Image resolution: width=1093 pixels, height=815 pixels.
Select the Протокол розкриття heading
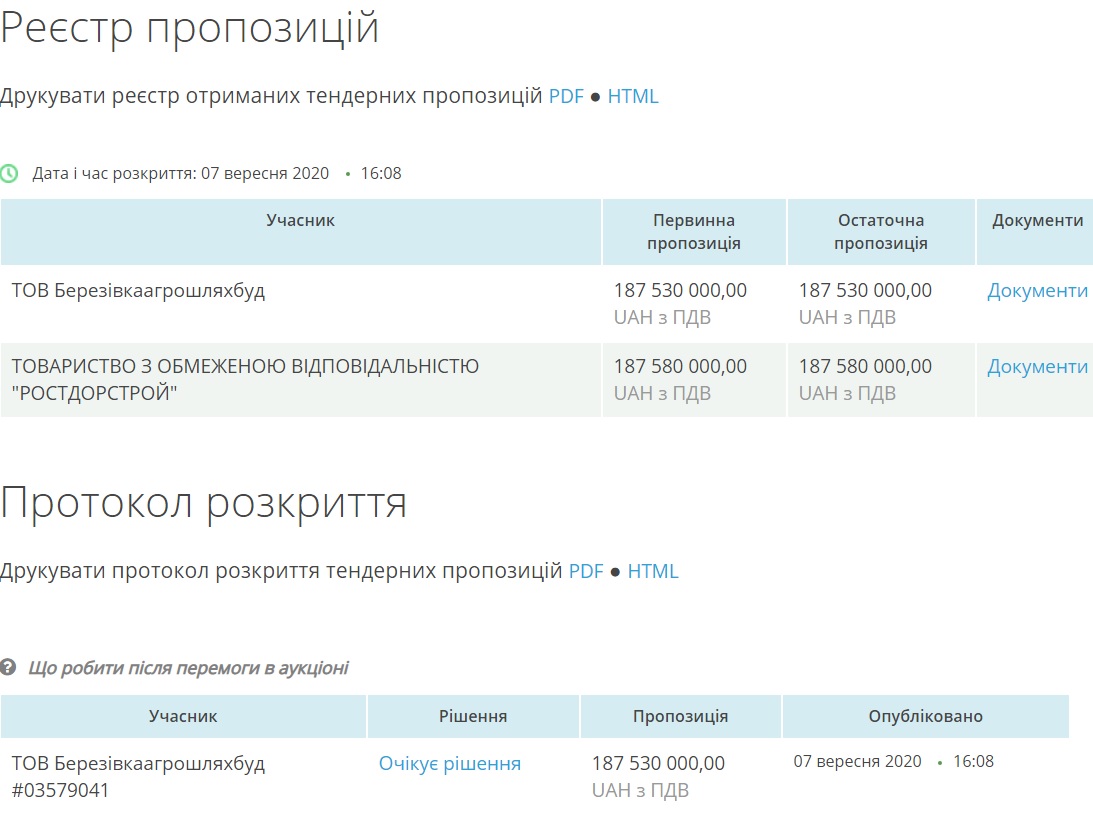(204, 503)
